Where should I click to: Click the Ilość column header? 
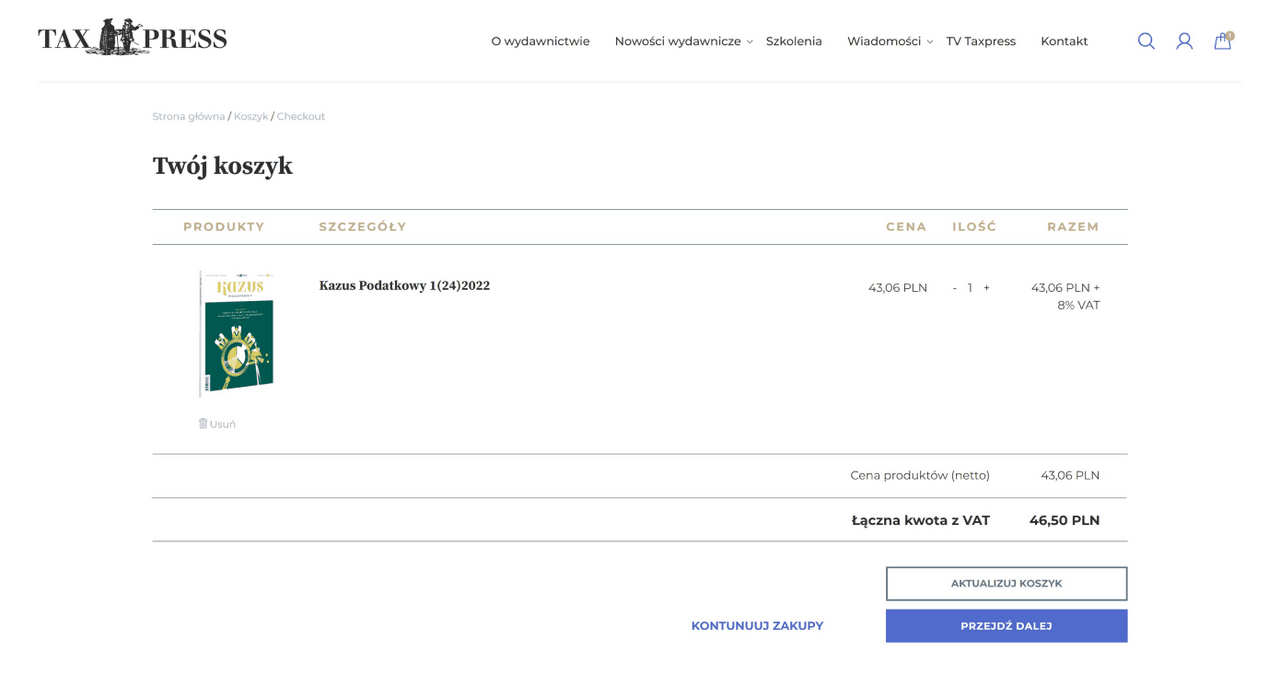coord(974,227)
